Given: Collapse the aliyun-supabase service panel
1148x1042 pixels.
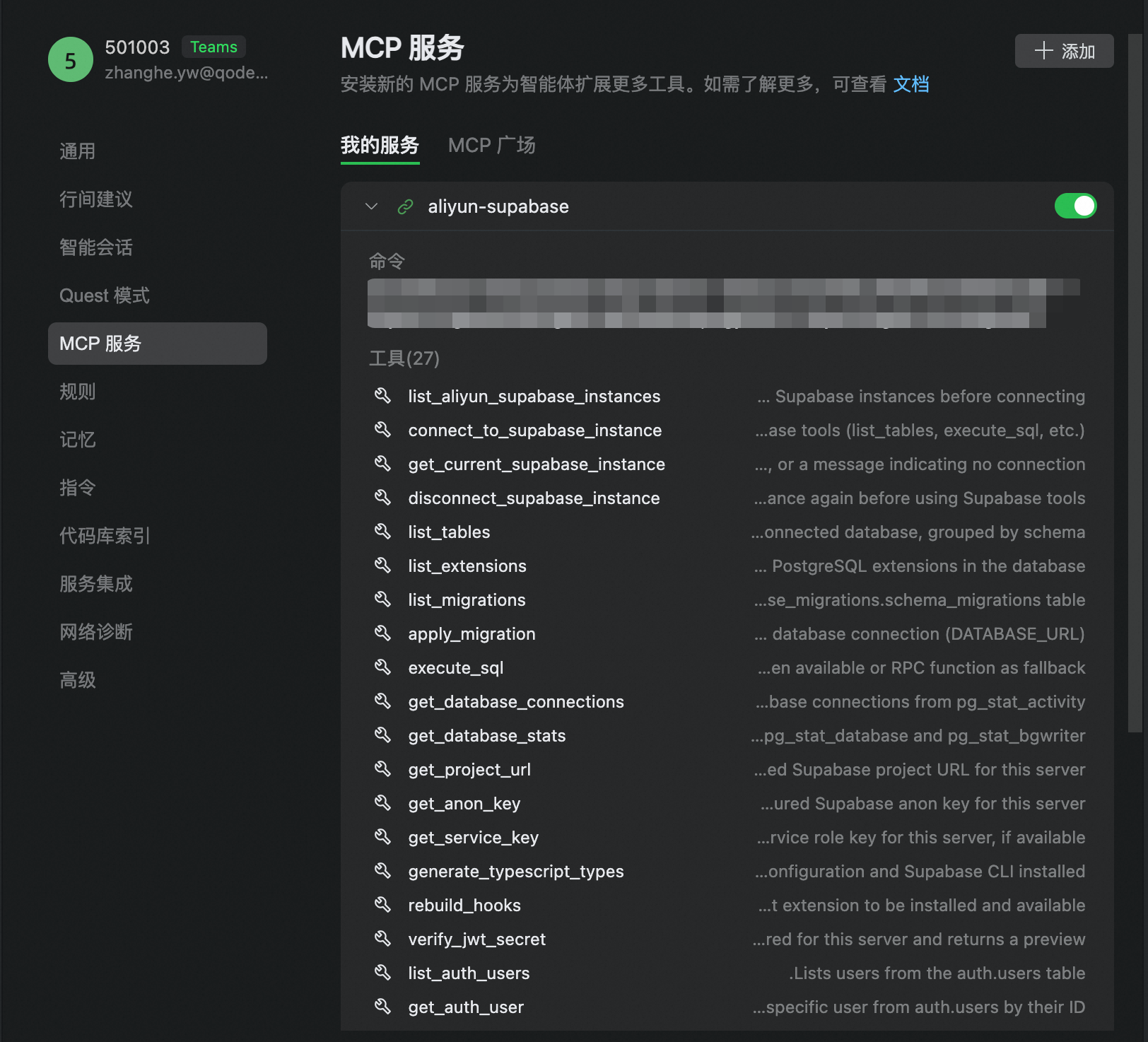Looking at the screenshot, I should [372, 206].
